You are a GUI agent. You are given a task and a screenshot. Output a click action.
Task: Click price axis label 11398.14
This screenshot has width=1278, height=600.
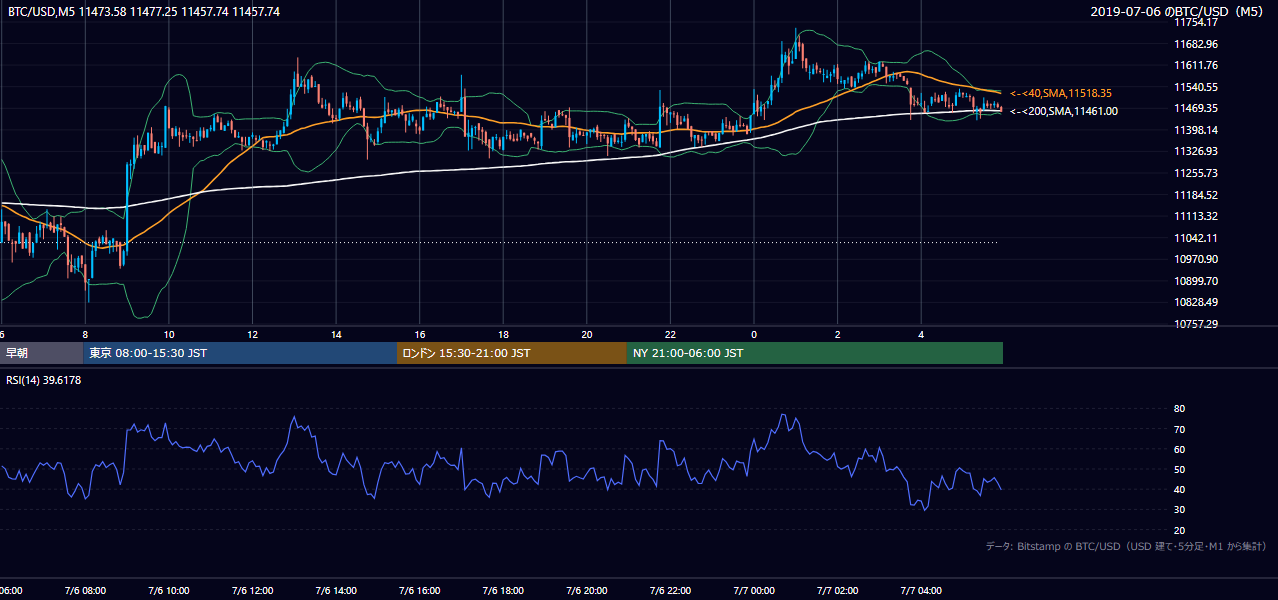click(1197, 130)
